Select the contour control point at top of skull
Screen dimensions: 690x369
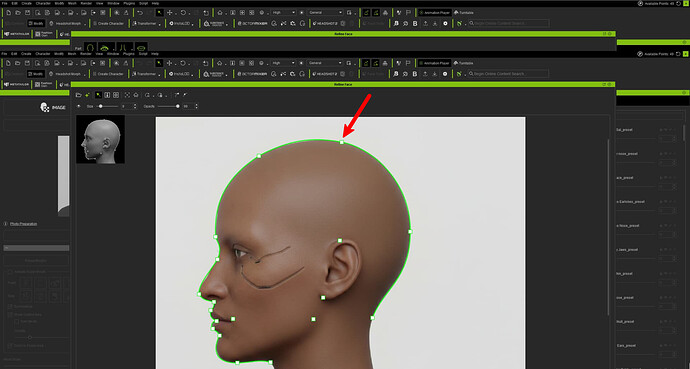(342, 142)
